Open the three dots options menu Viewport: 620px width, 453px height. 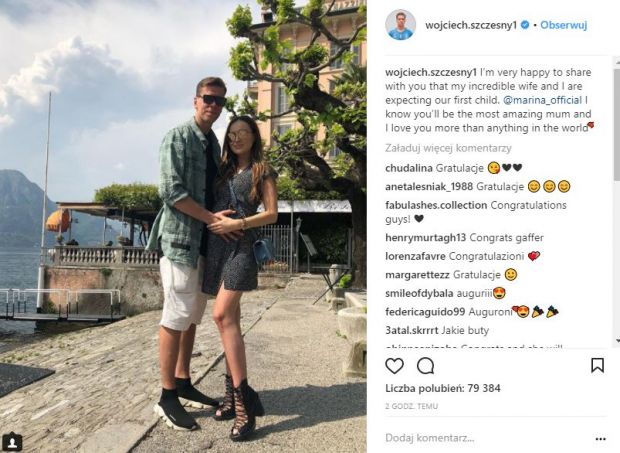point(600,438)
